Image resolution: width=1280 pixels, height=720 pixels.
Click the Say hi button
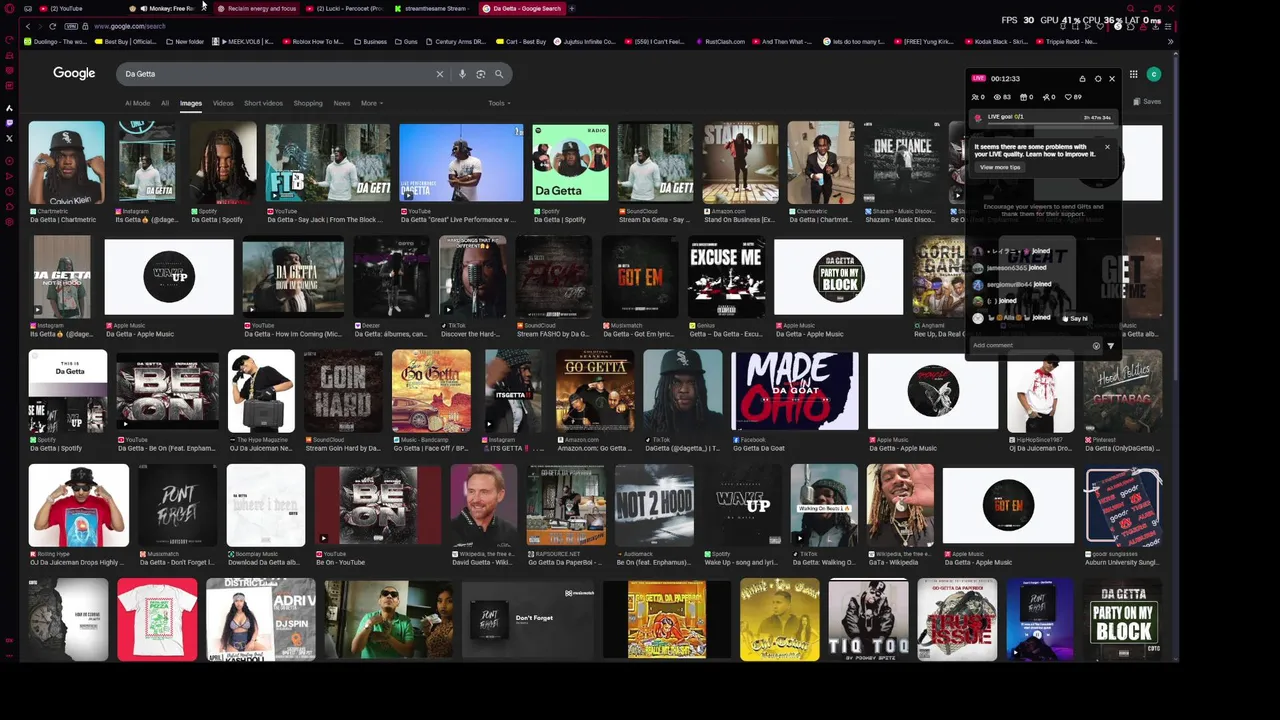(x=1075, y=318)
